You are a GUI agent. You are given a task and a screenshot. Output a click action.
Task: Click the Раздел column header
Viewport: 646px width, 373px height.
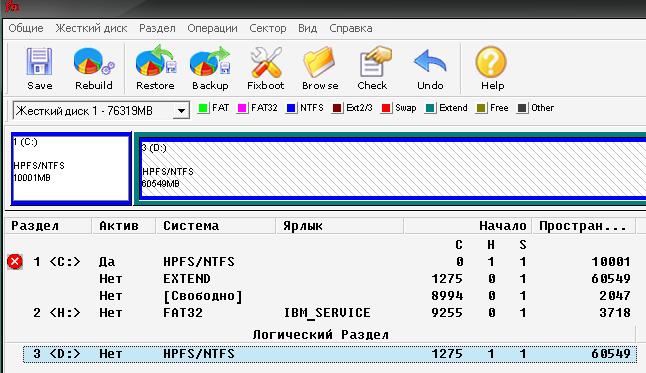coord(48,226)
